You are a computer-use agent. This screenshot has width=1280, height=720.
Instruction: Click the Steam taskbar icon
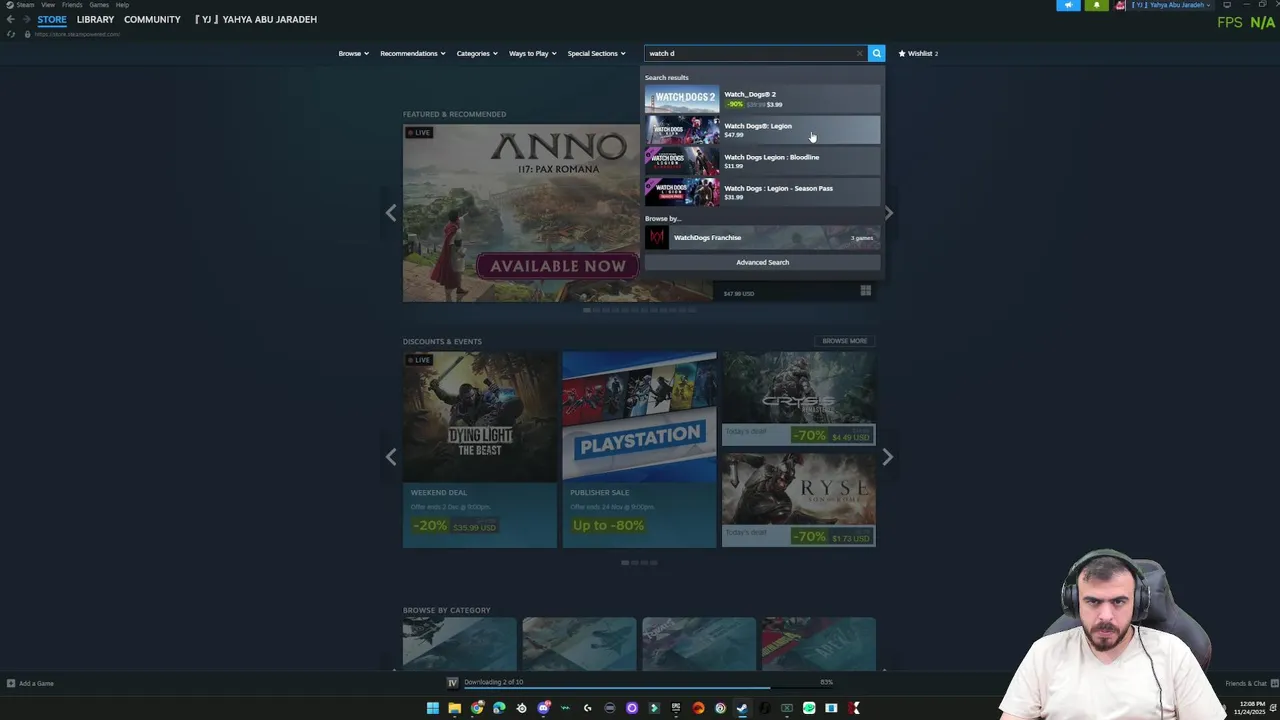pos(742,708)
